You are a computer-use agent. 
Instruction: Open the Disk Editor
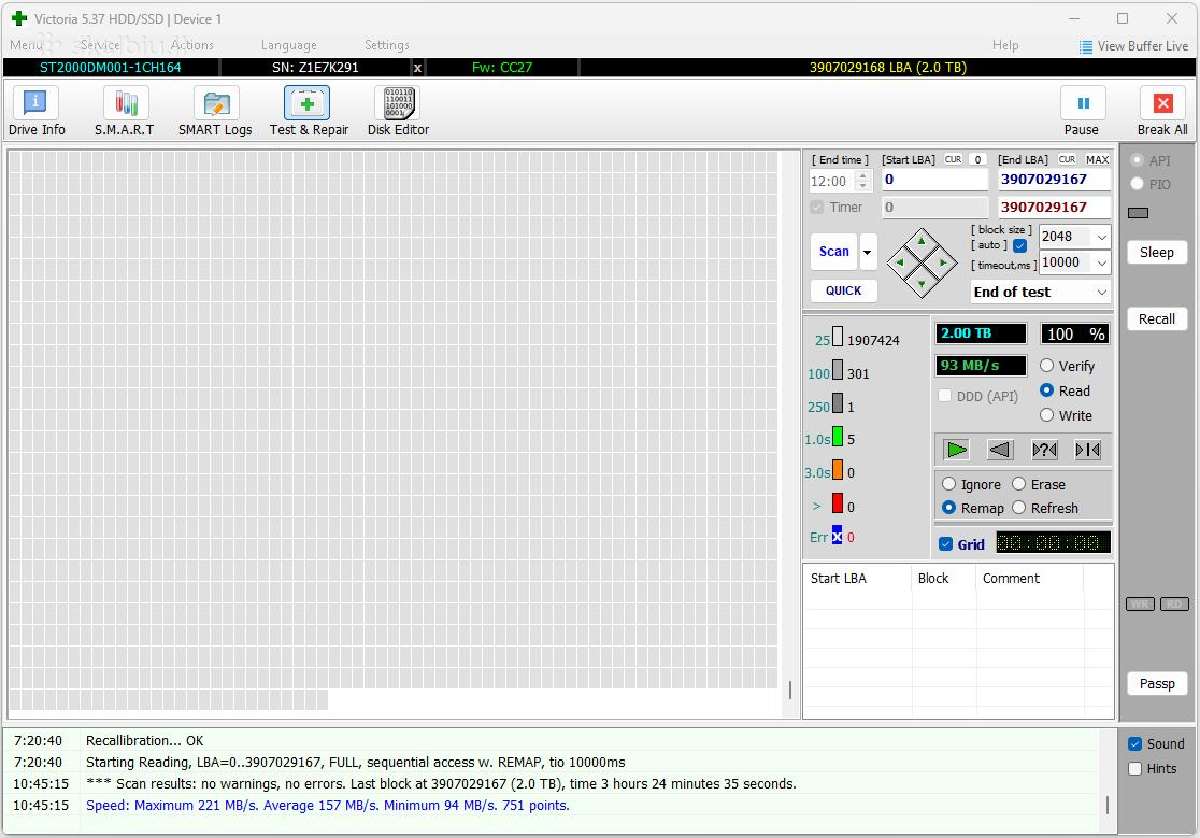click(x=398, y=110)
